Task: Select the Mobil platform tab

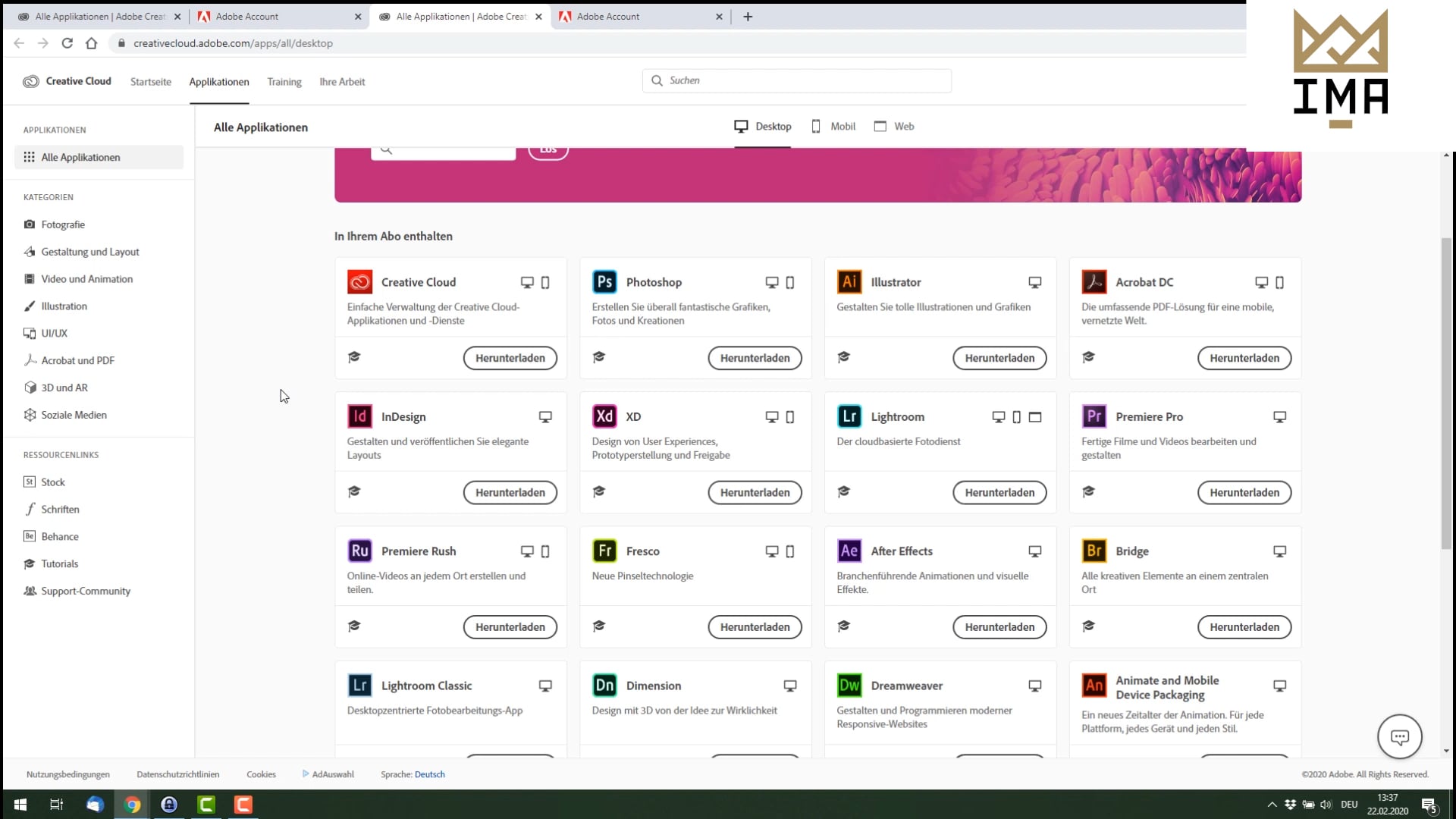Action: 833,127
